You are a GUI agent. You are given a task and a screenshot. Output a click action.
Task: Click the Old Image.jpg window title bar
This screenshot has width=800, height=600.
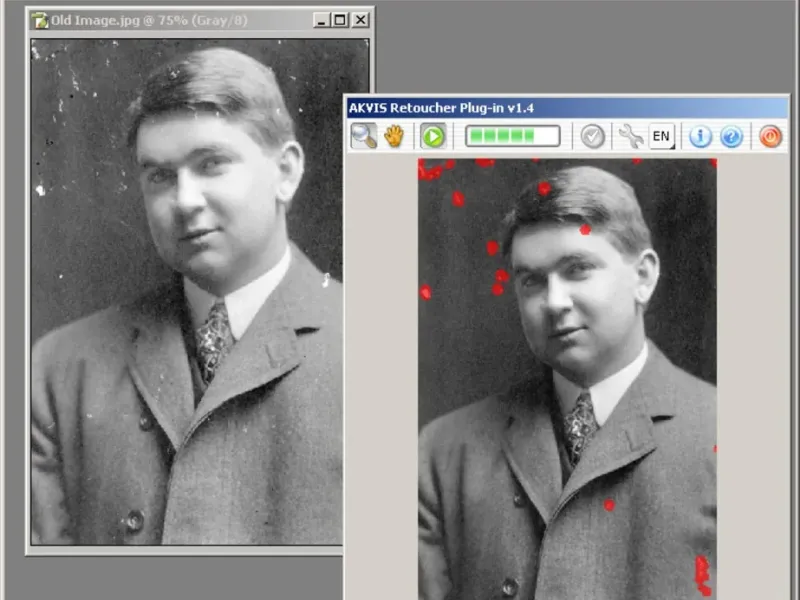click(x=200, y=20)
